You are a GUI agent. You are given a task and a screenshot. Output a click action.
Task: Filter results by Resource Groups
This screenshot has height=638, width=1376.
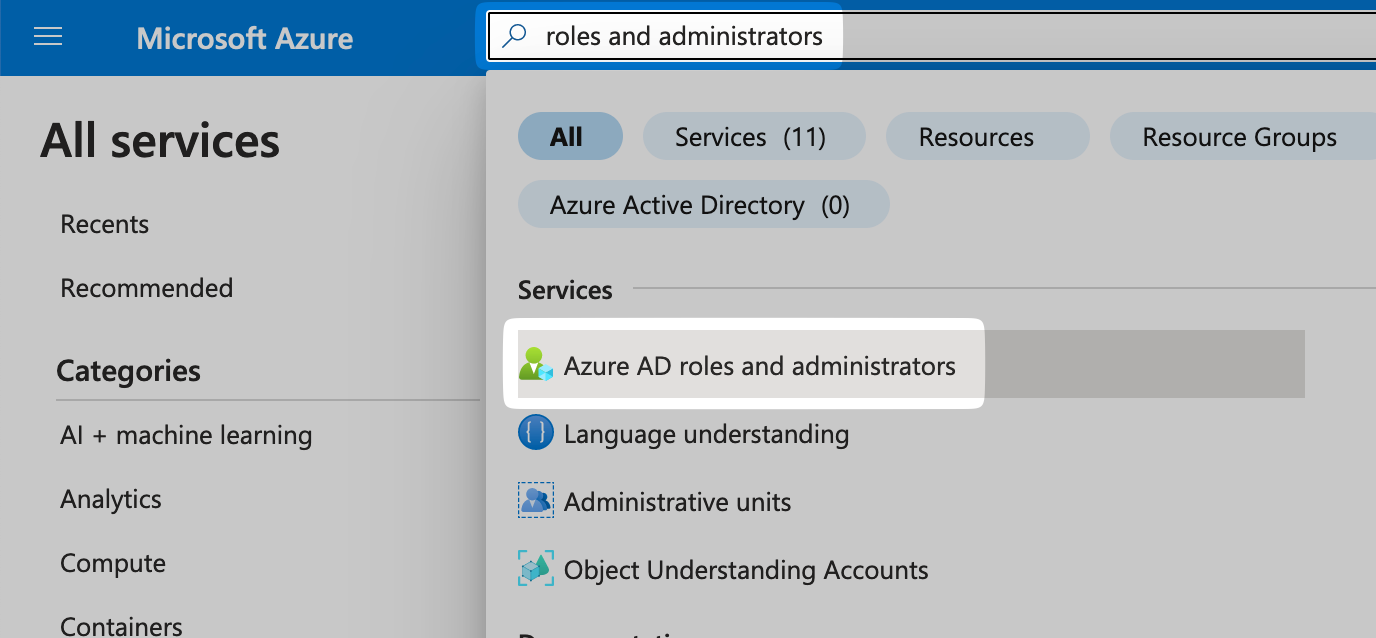1243,137
